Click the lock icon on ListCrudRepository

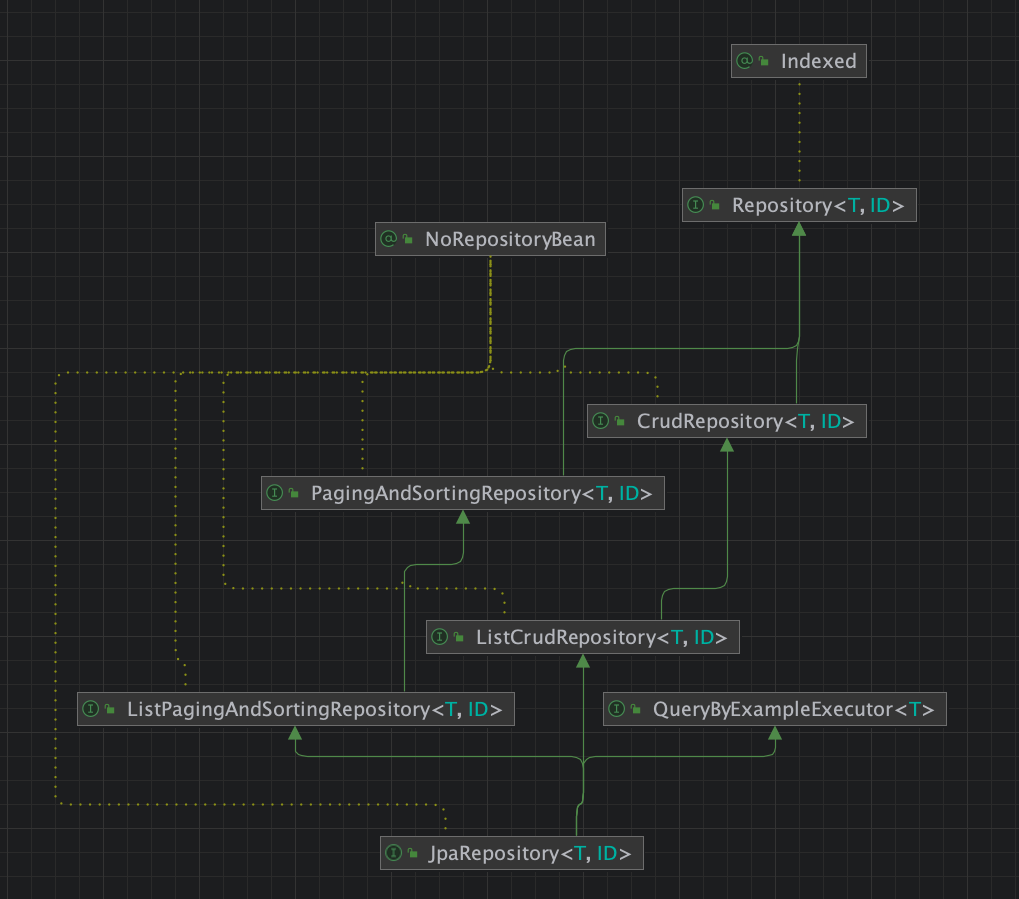459,637
